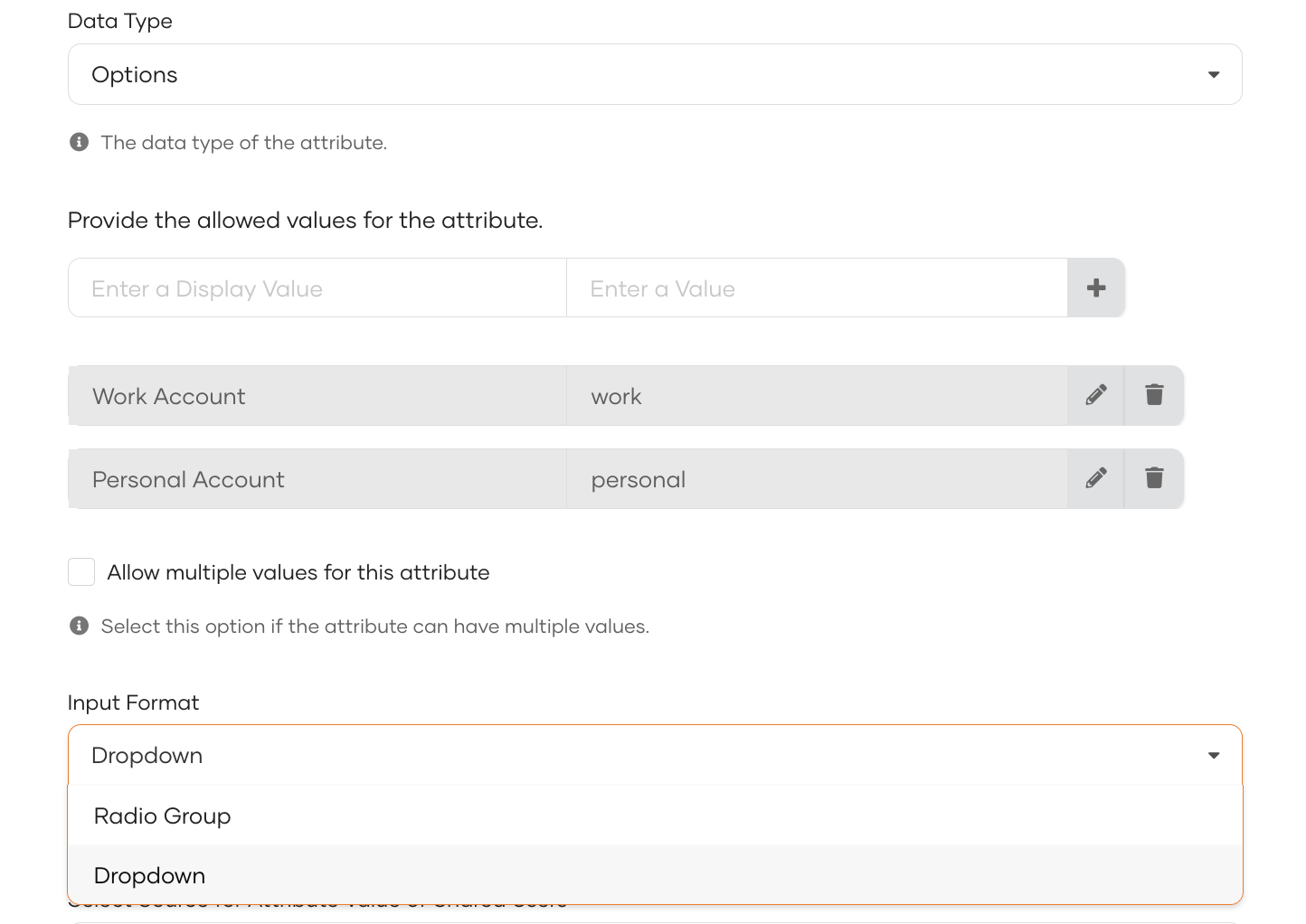Click info icon beside data type description
Image resolution: width=1306 pixels, height=924 pixels.
80,142
